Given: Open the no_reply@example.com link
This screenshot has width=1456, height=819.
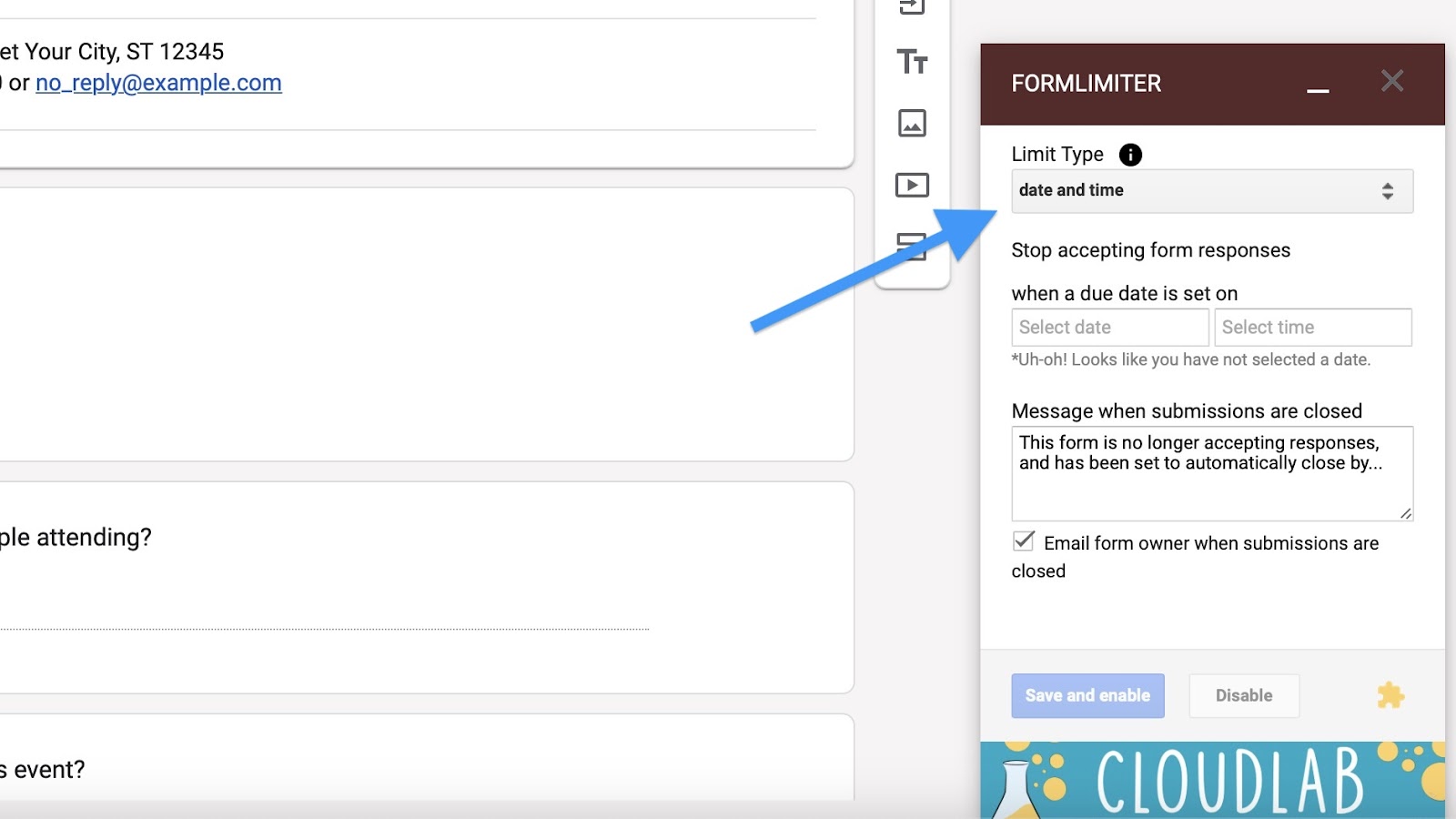Looking at the screenshot, I should pyautogui.click(x=158, y=83).
